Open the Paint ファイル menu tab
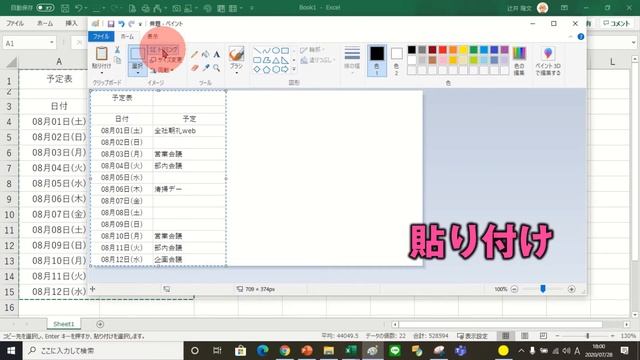The height and width of the screenshot is (360, 640). (x=101, y=37)
